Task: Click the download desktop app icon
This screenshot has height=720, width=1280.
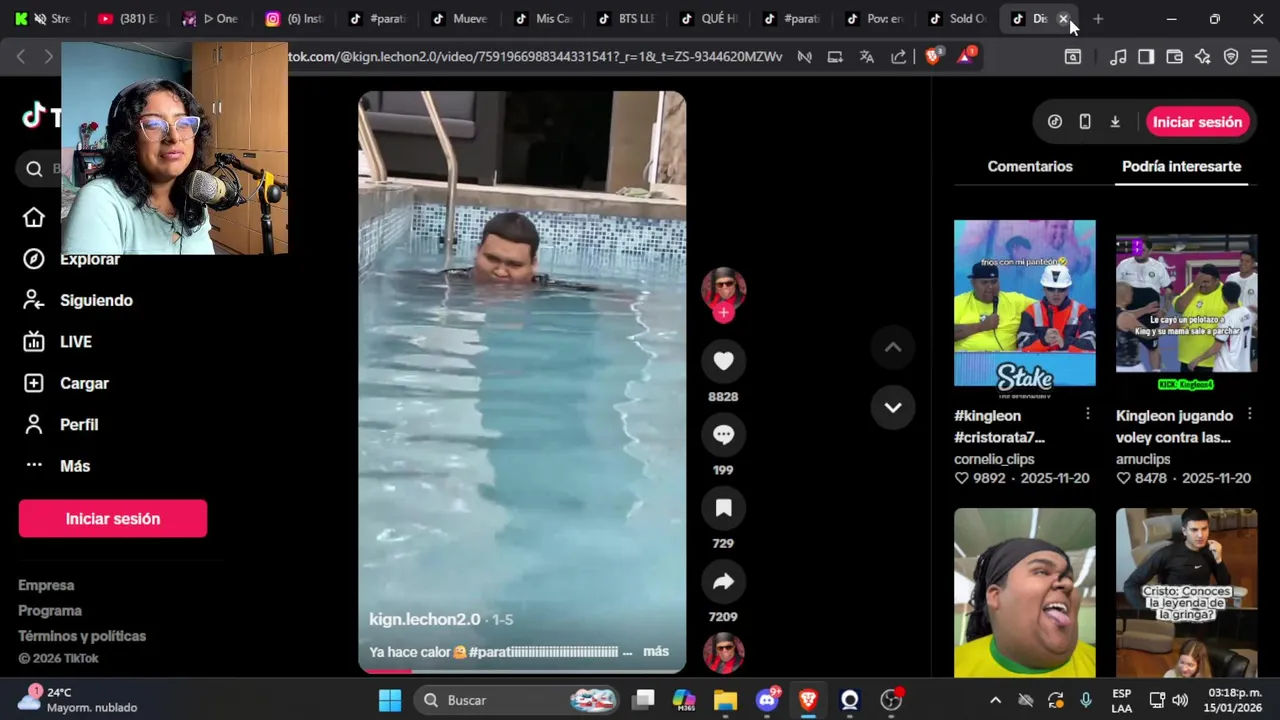Action: (1115, 122)
